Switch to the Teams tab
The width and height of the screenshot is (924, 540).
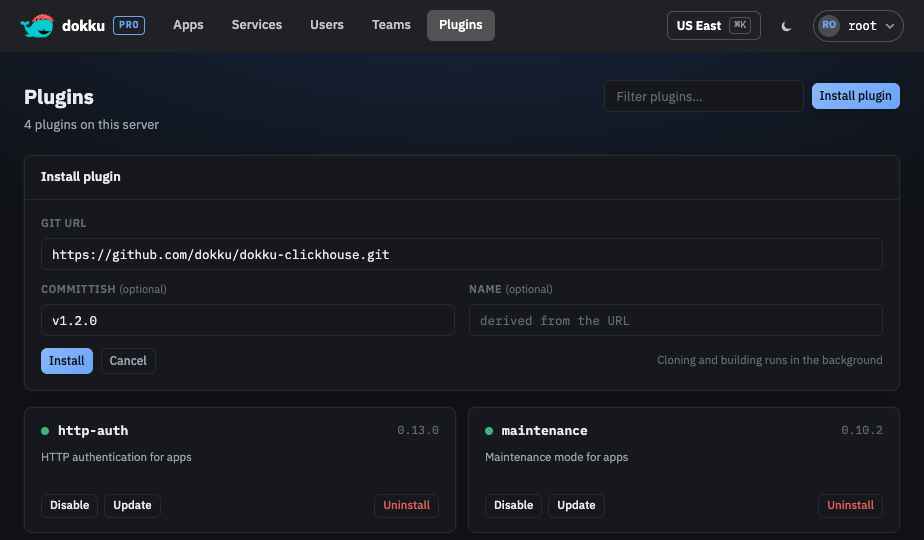(391, 25)
